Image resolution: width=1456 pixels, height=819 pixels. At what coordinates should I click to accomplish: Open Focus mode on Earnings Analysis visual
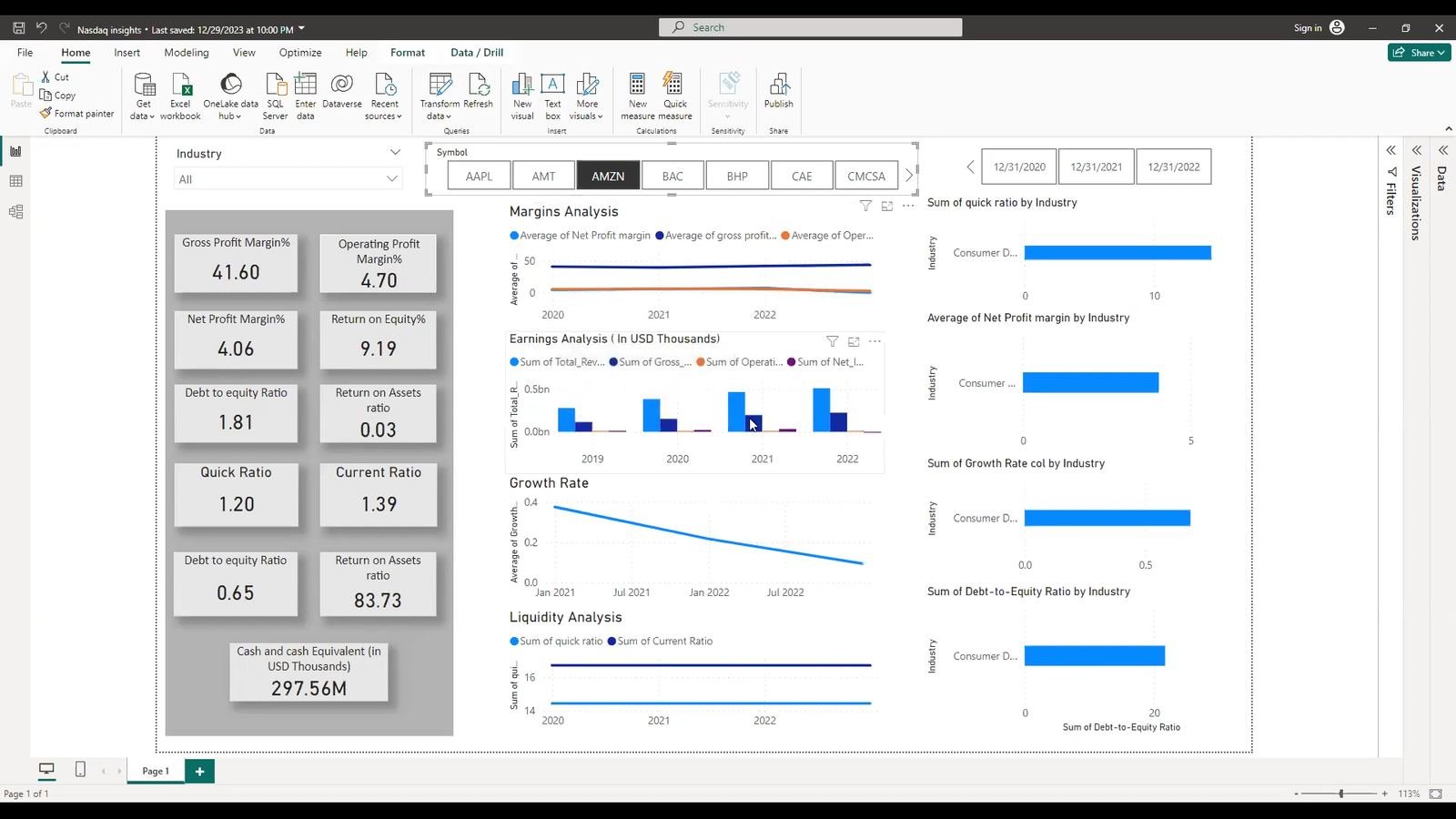pos(854,341)
